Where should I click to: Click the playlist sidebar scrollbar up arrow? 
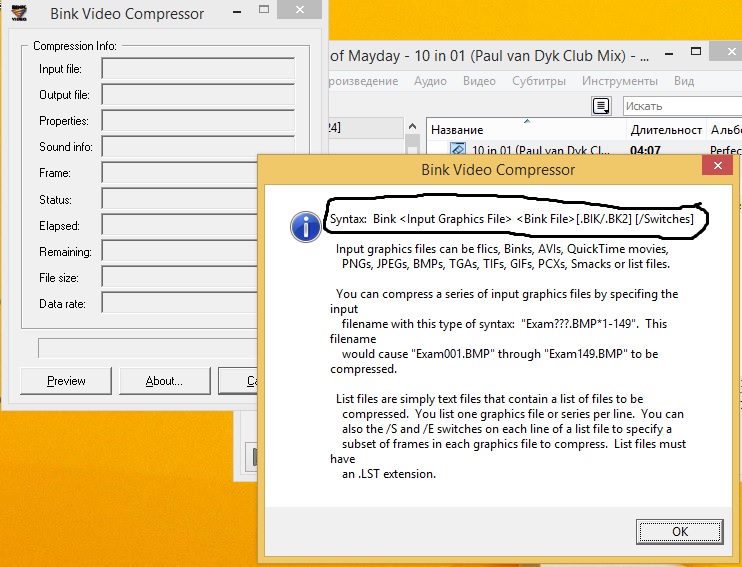(x=412, y=126)
